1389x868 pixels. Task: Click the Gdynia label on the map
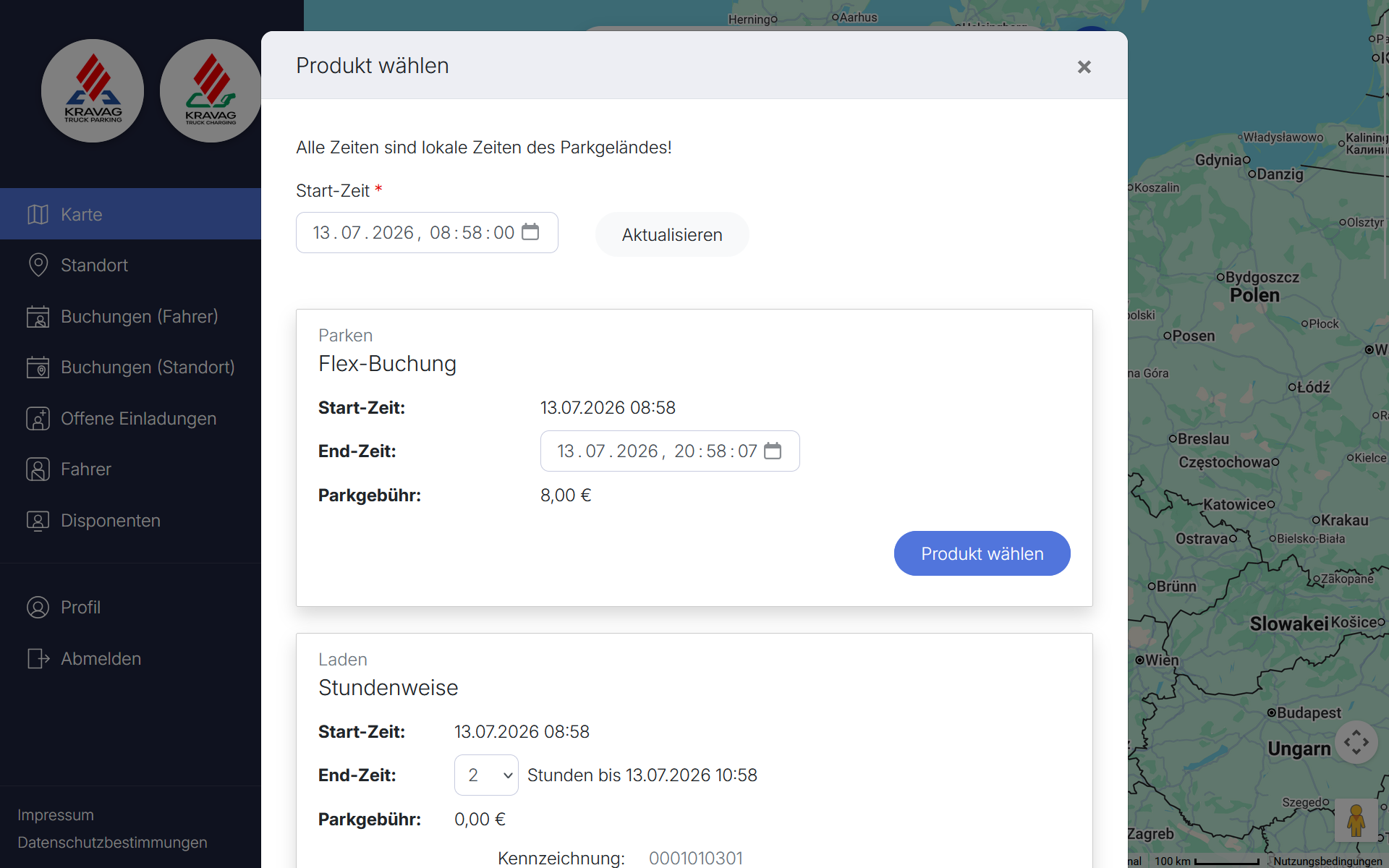[1218, 159]
